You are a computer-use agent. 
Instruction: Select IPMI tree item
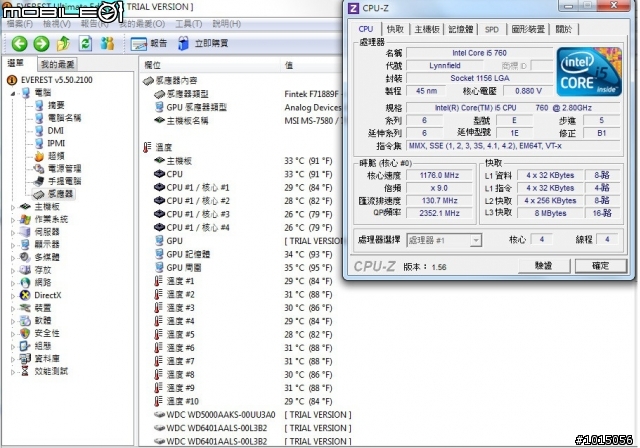click(x=56, y=143)
